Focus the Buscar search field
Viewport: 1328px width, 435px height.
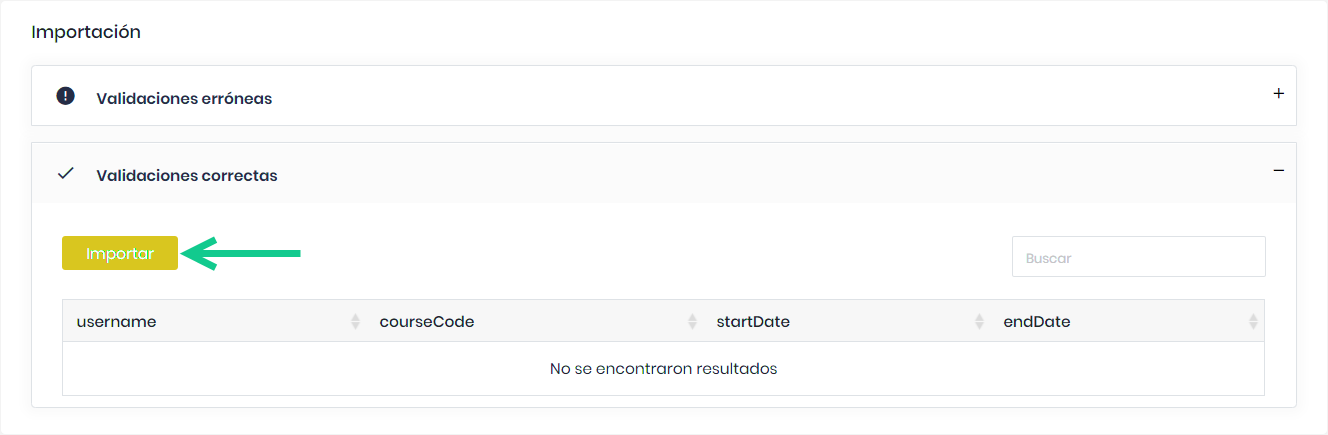(1138, 257)
